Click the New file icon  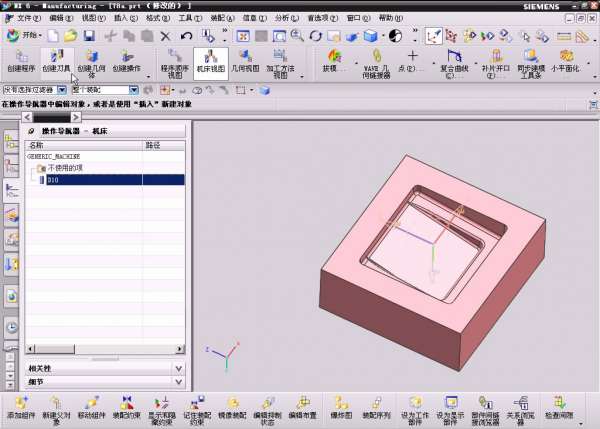click(x=53, y=36)
